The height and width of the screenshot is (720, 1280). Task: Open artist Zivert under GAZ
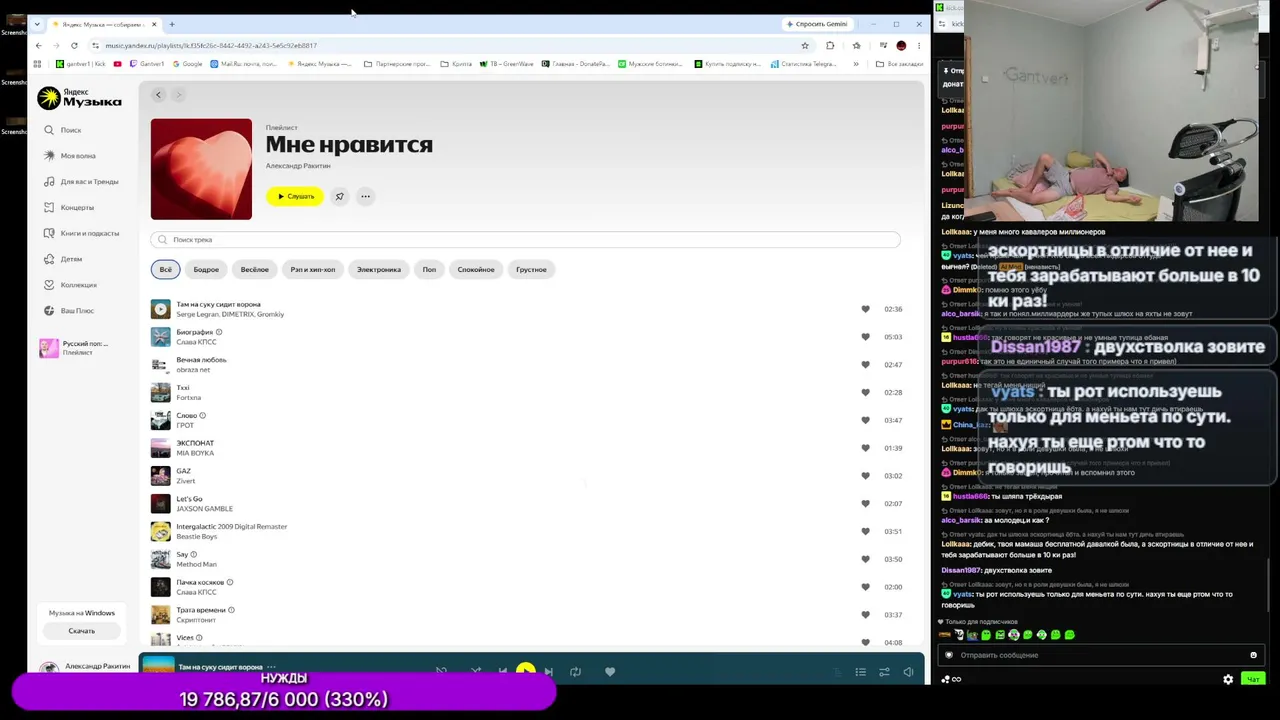[186, 481]
